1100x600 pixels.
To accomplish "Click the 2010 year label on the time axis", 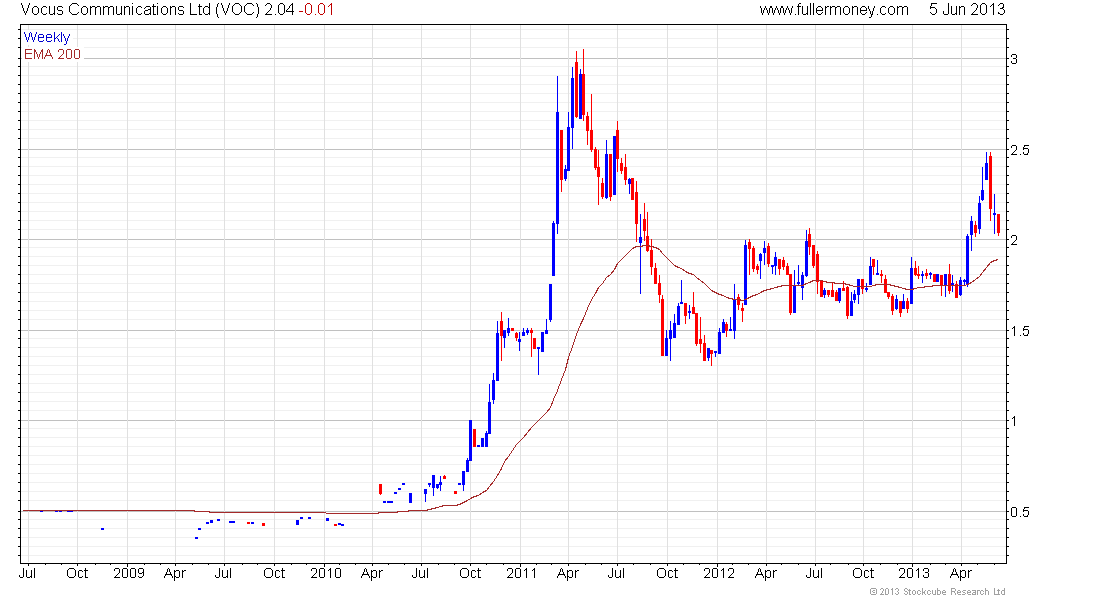I will [x=326, y=573].
